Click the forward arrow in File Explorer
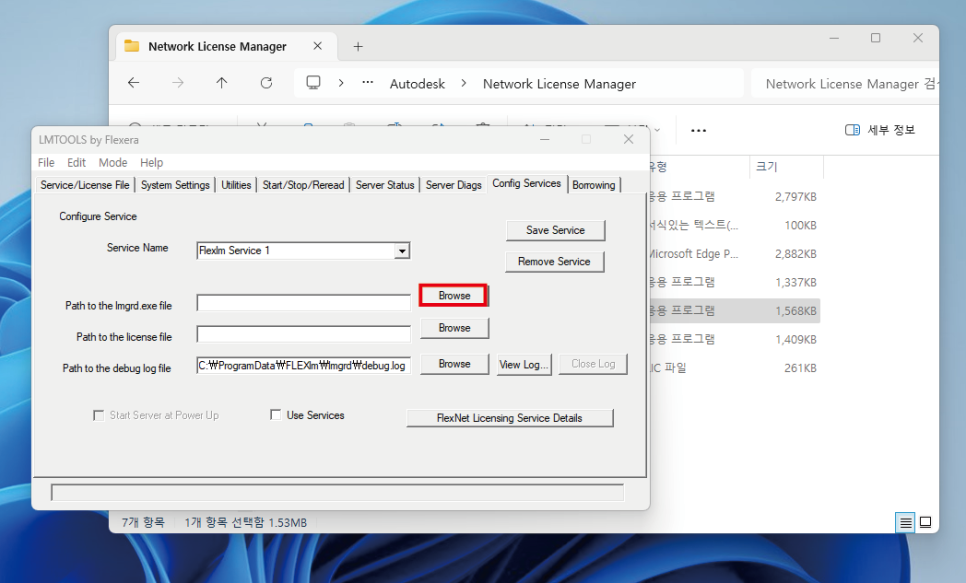Viewport: 966px width, 583px height. click(178, 83)
